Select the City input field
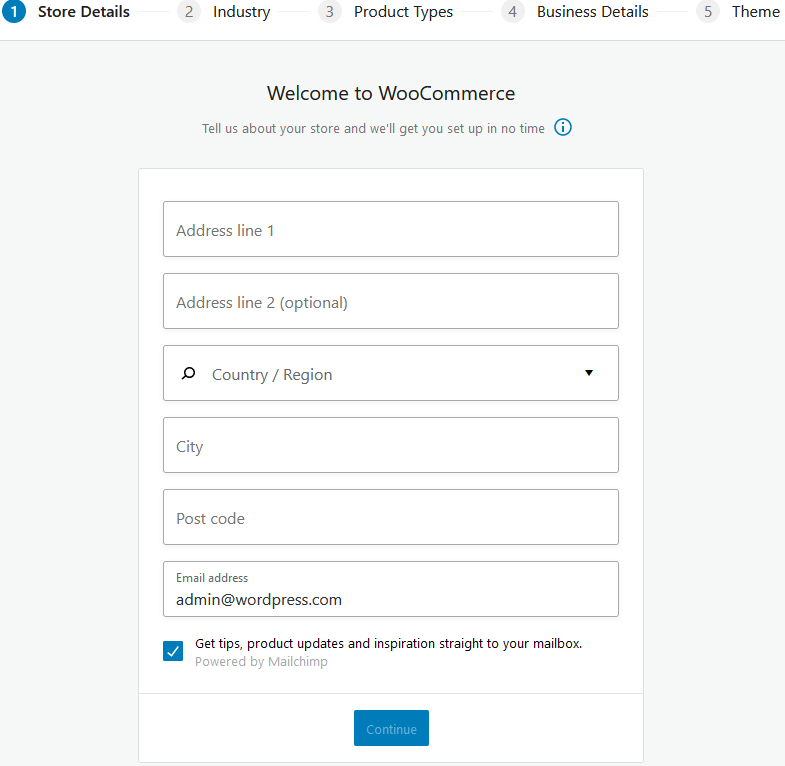Viewport: 785px width, 766px height. [390, 446]
